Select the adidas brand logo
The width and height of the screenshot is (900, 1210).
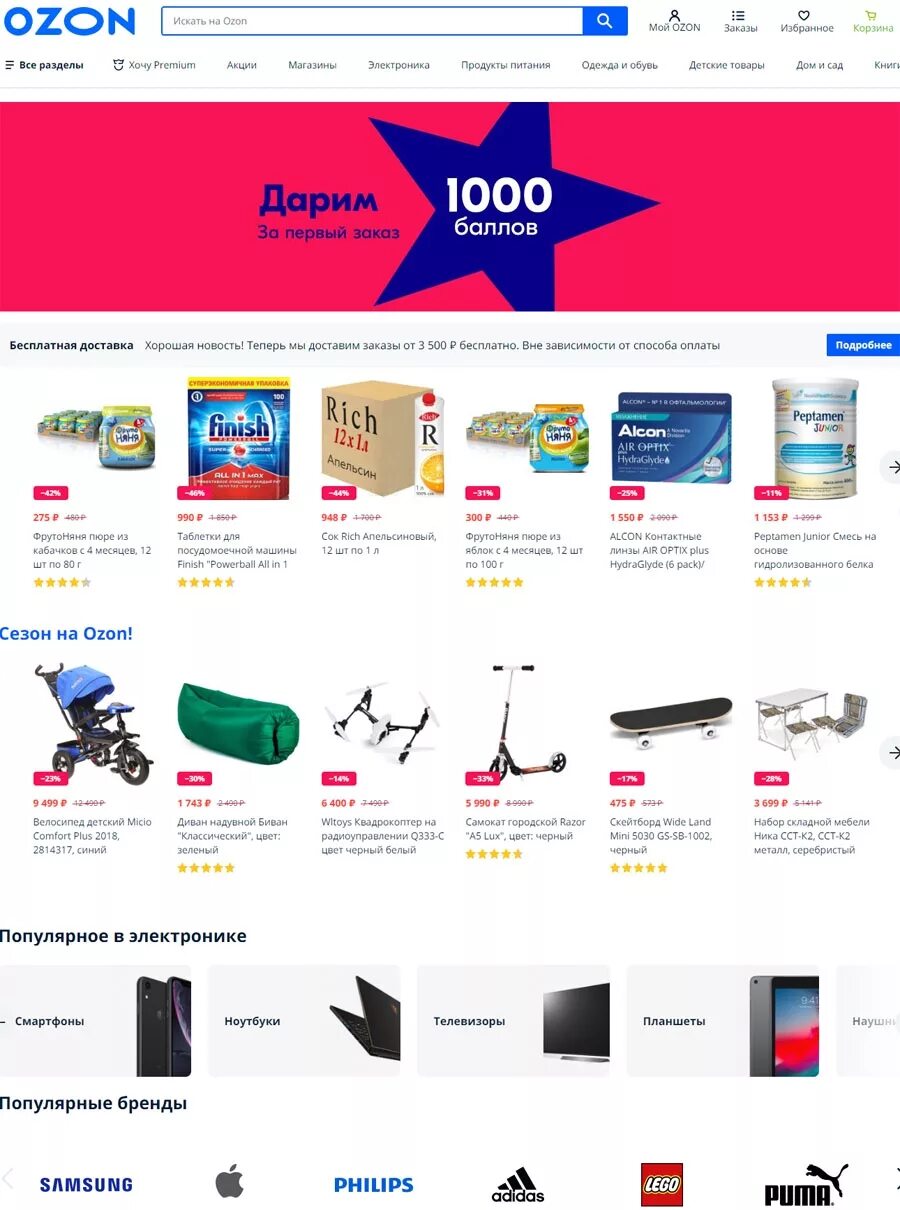(518, 1184)
